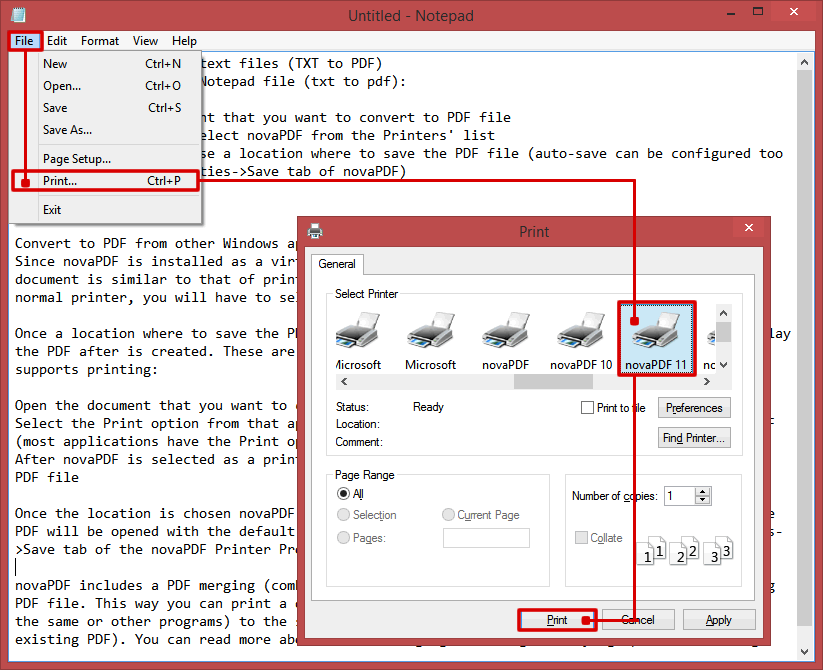Click the Pages range input field
Screen dimensions: 823x670
point(486,538)
